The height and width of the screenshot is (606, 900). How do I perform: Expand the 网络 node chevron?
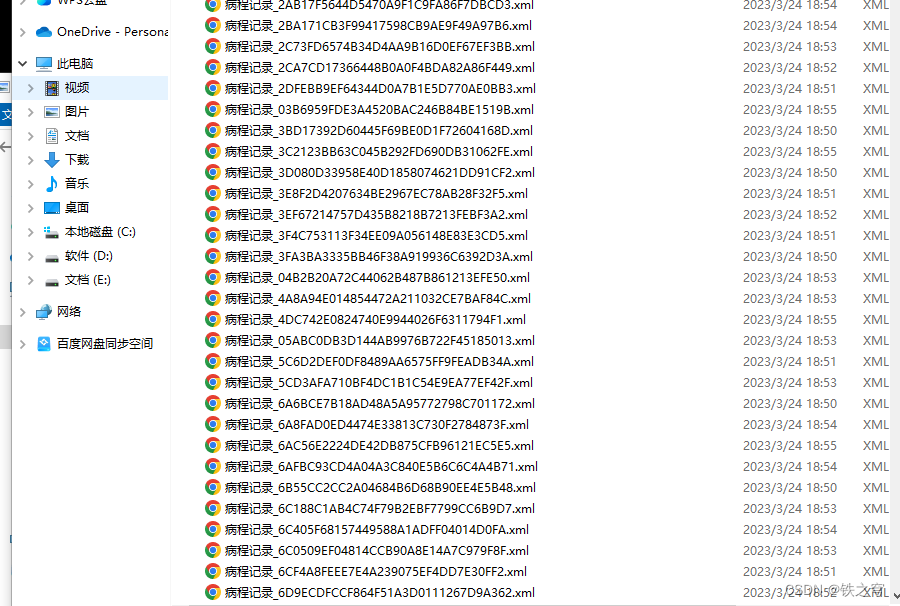coord(22,312)
